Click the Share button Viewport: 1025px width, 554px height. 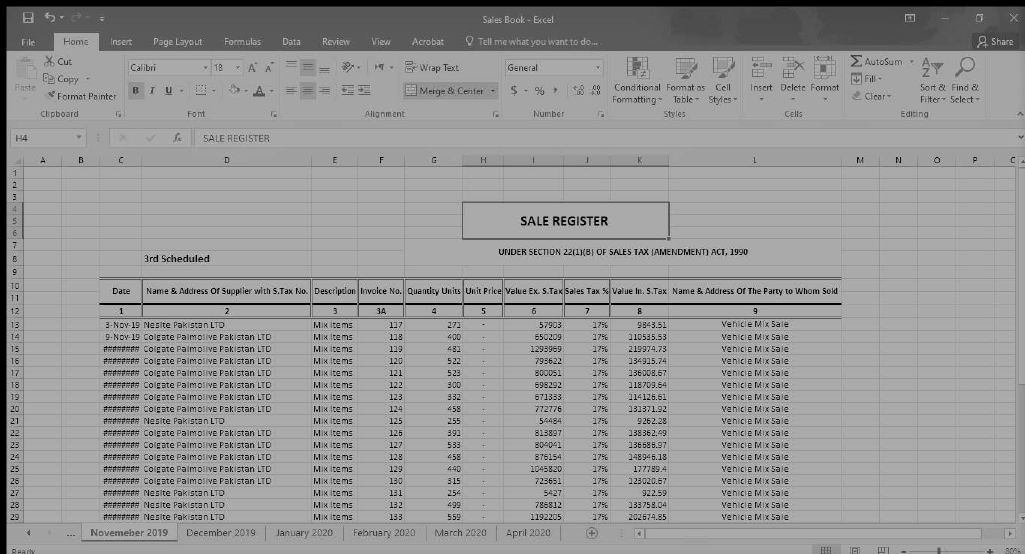click(995, 41)
